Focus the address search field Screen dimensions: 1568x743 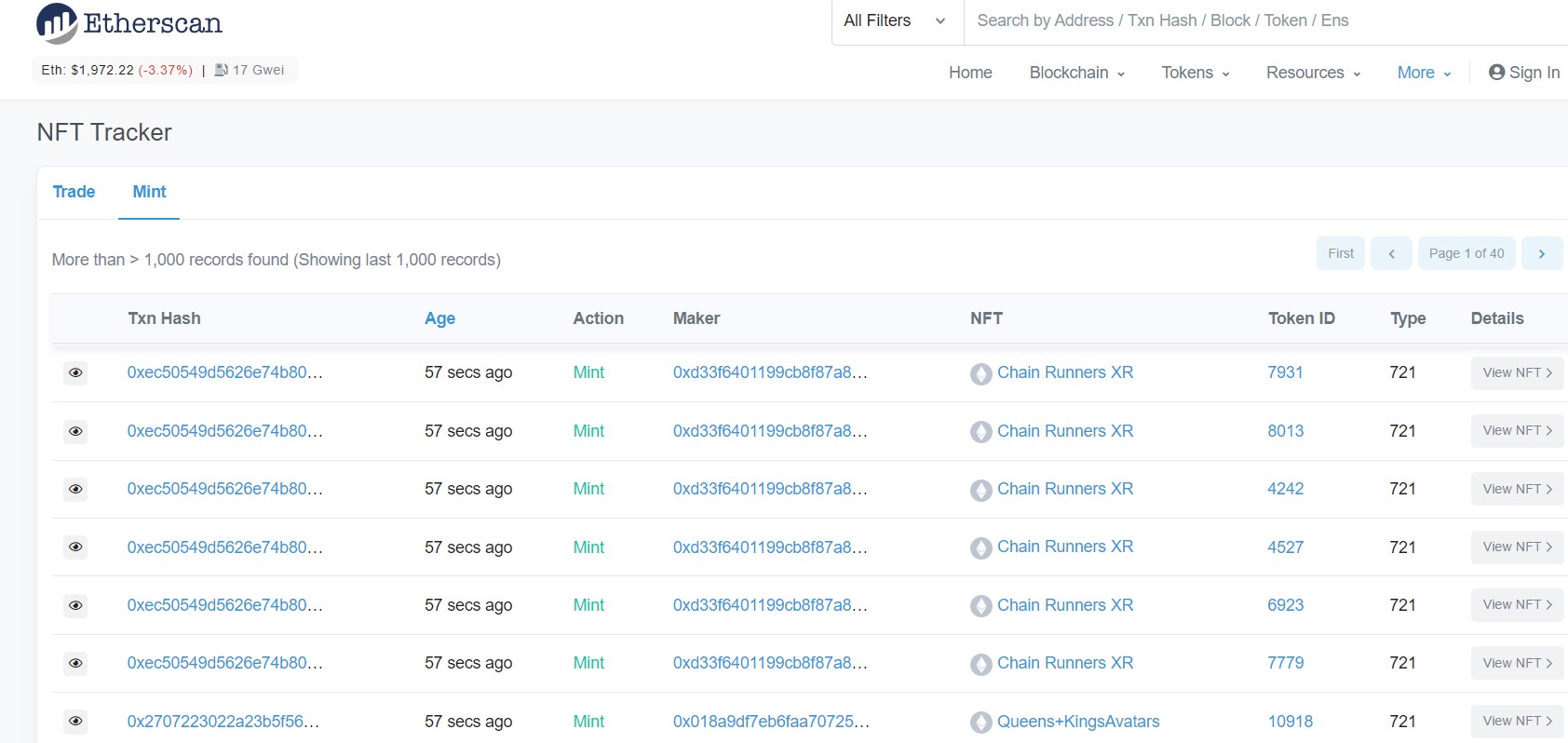click(x=1266, y=21)
